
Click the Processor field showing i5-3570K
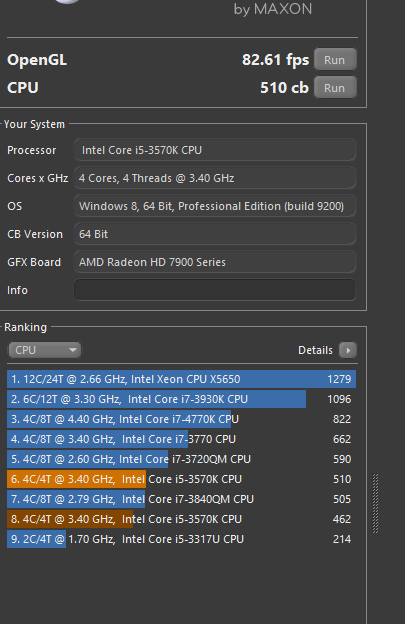[x=215, y=150]
